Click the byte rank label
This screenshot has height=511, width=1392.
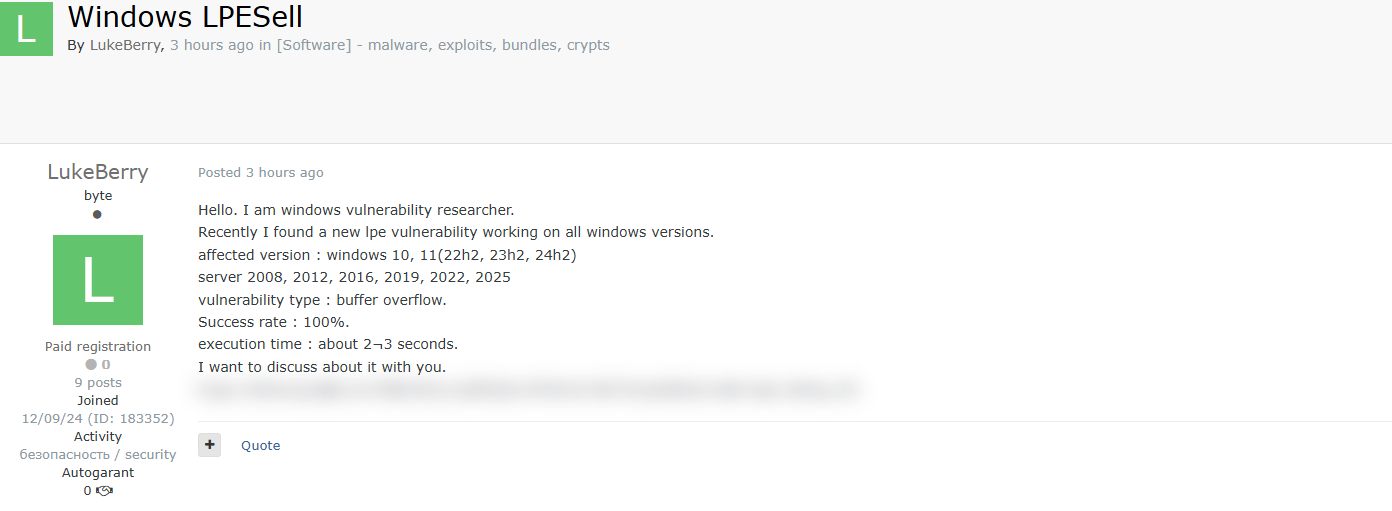[x=98, y=196]
